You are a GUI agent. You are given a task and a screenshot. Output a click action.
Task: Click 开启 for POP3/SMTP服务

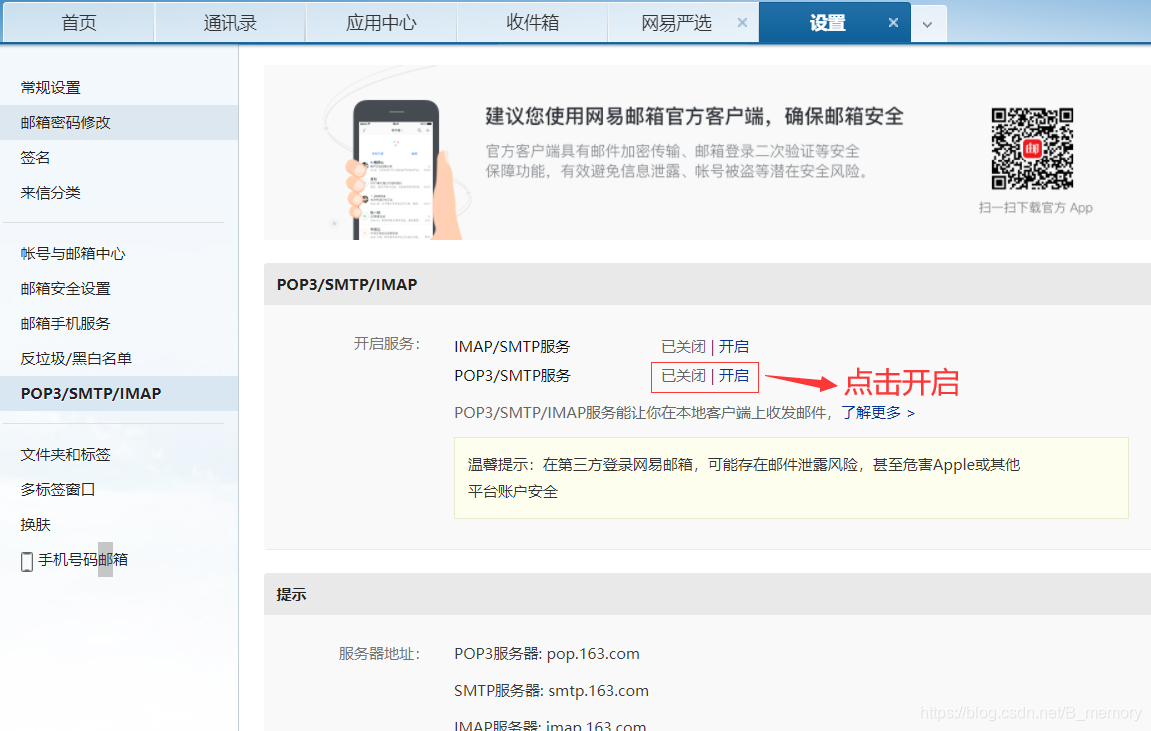click(733, 376)
